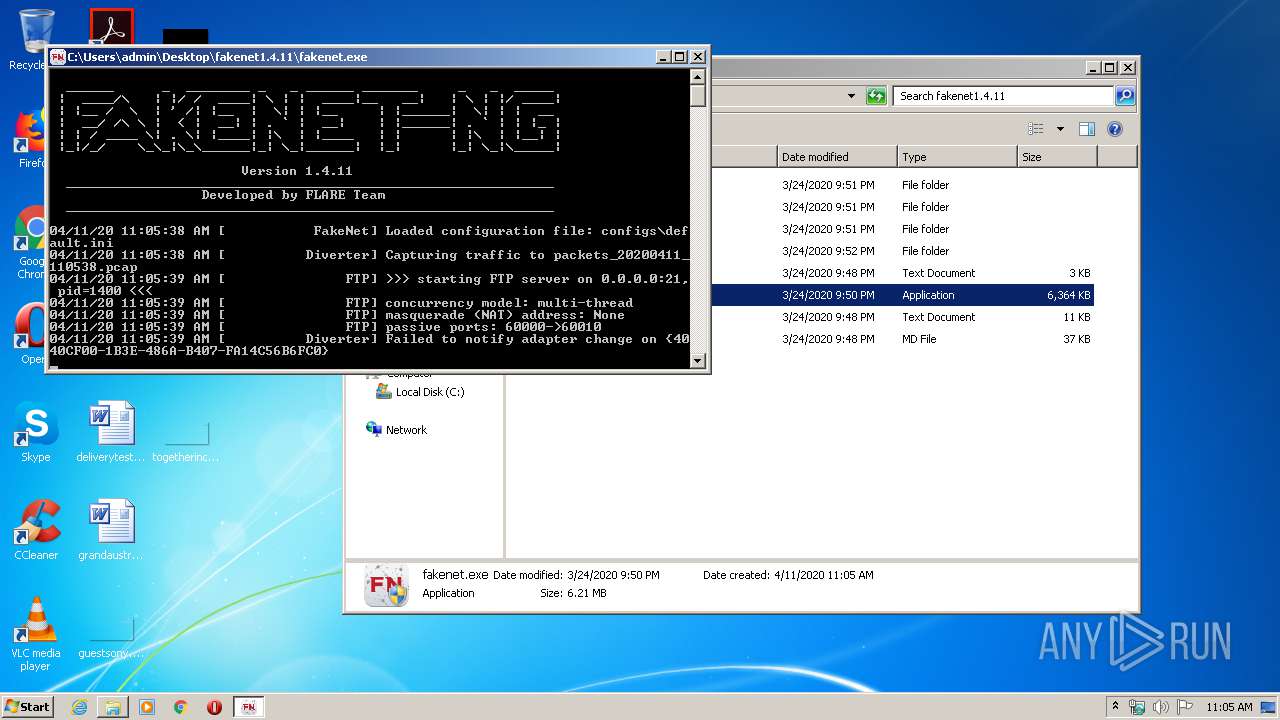Open Internet Explorer from taskbar
Screen dimensions: 1280x720
[79, 707]
